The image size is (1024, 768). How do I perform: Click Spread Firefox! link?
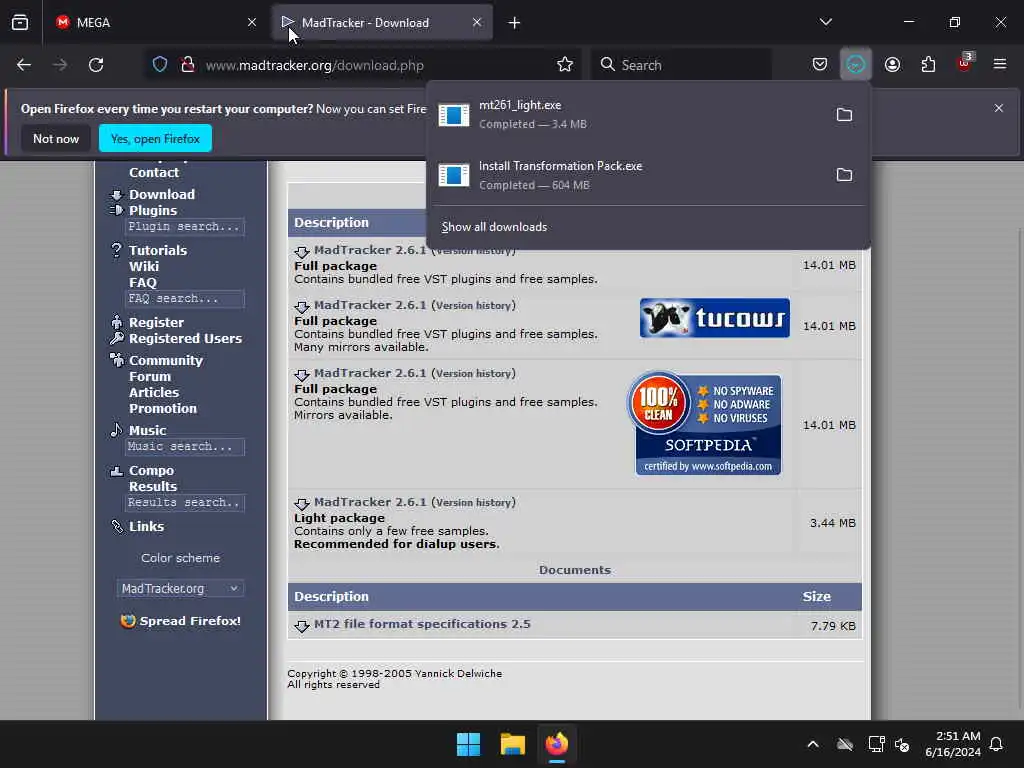click(x=190, y=621)
